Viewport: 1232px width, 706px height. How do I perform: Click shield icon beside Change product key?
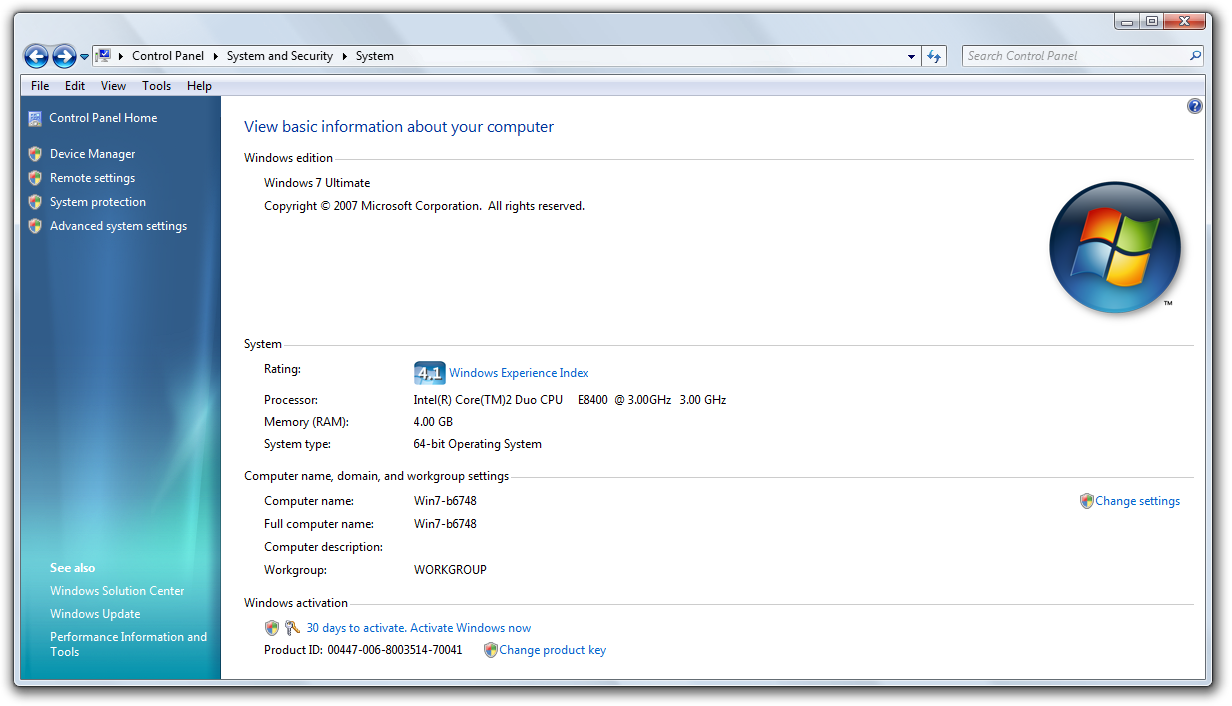tap(491, 650)
